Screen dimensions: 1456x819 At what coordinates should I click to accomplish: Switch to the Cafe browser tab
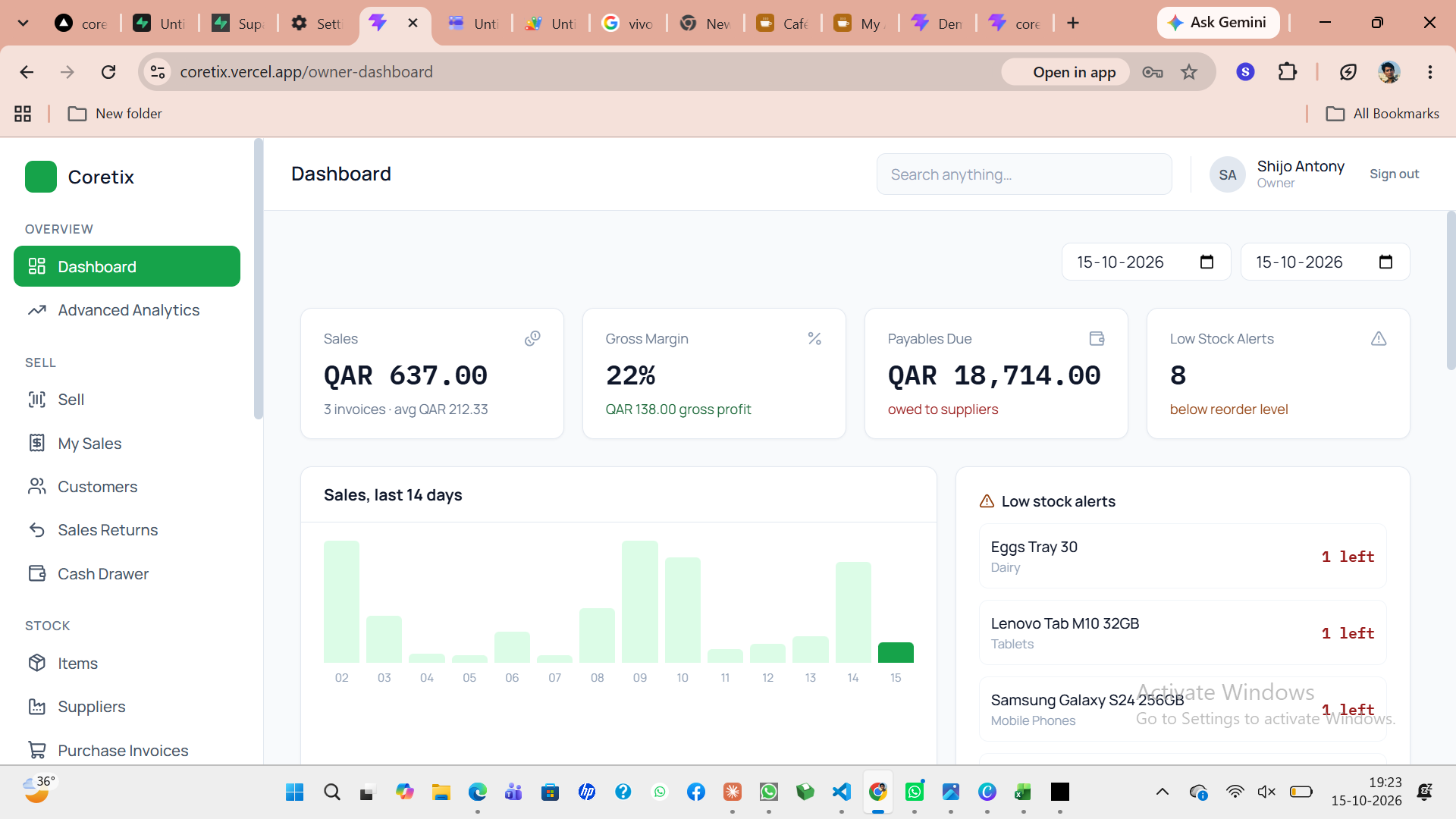pos(783,24)
